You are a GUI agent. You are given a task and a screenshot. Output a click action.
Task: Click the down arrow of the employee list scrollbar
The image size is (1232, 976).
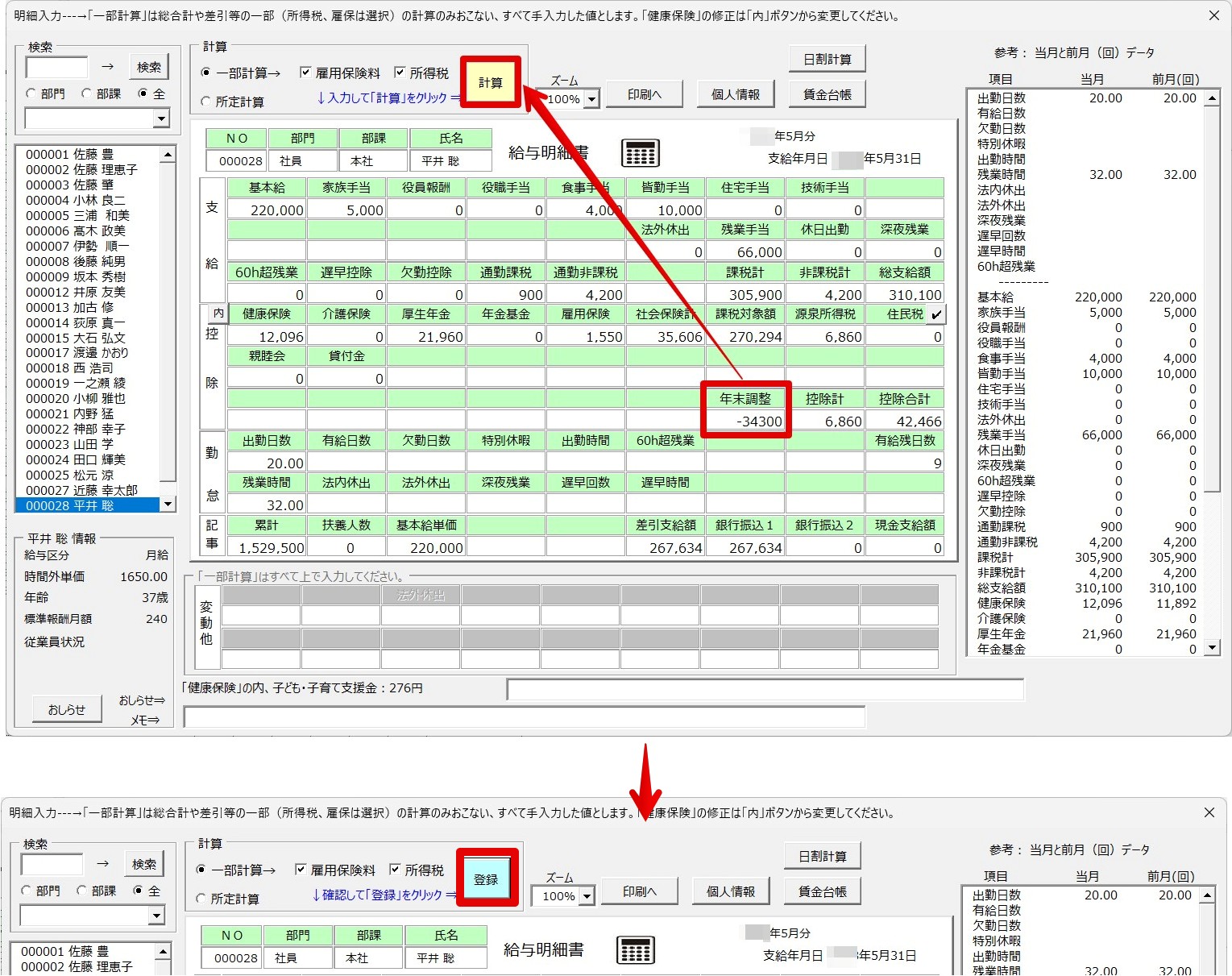(168, 505)
